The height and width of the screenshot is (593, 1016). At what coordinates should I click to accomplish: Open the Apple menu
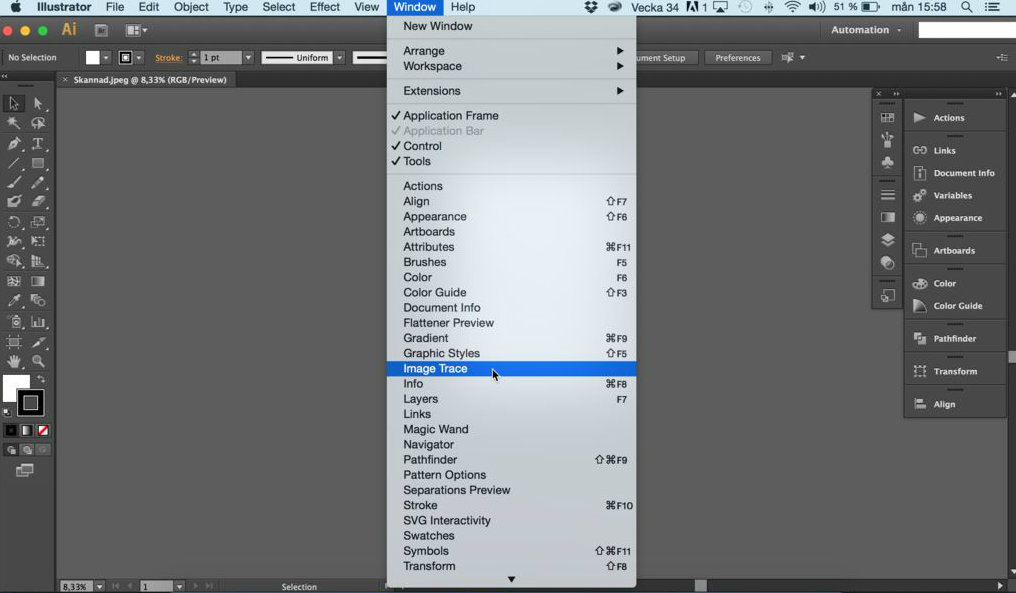pos(16,7)
